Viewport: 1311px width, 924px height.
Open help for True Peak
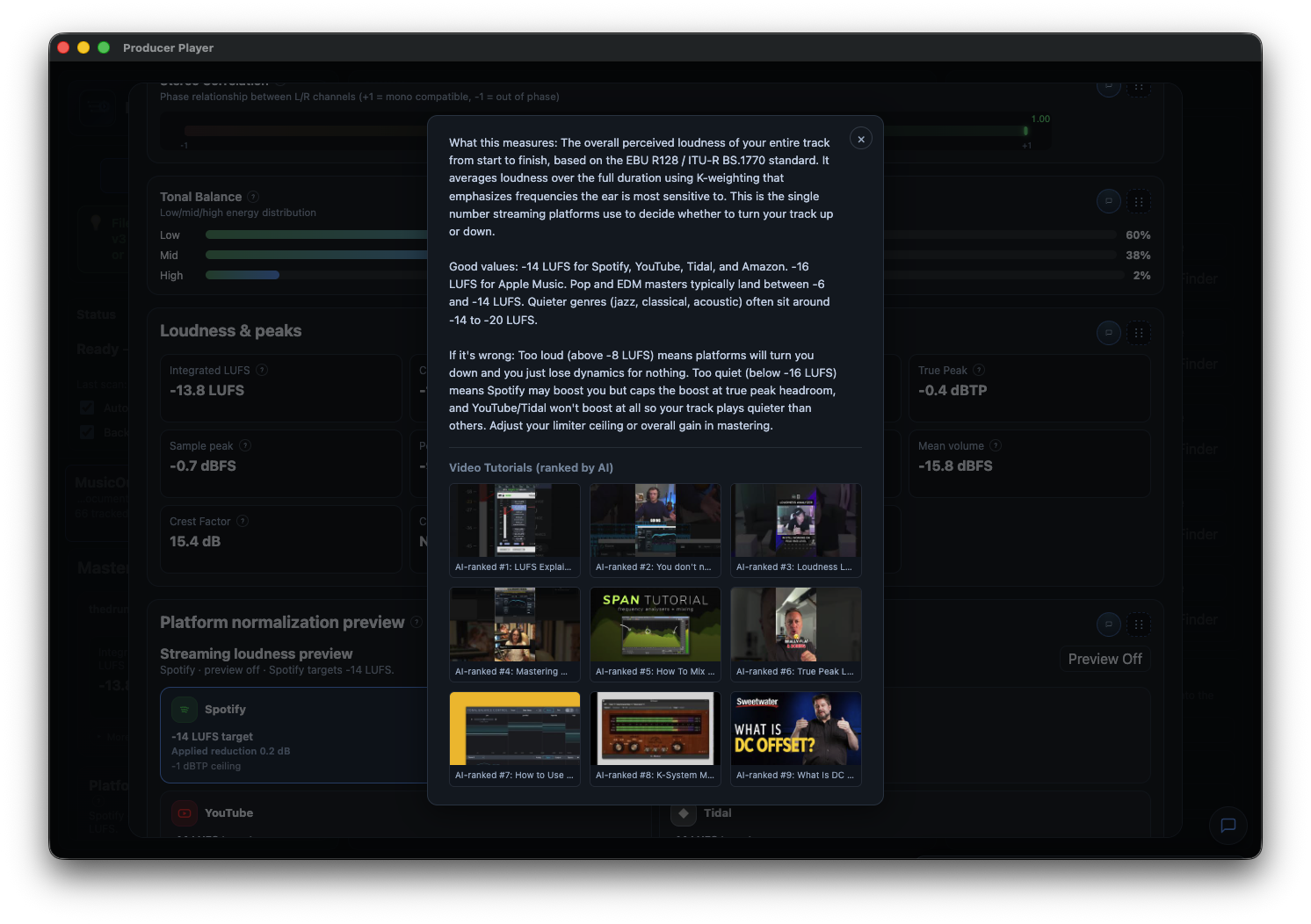(979, 371)
